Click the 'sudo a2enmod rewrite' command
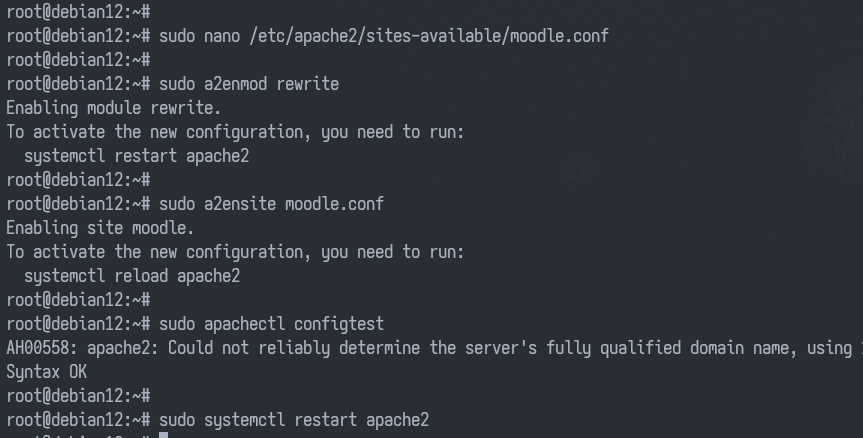863x438 pixels. [249, 84]
